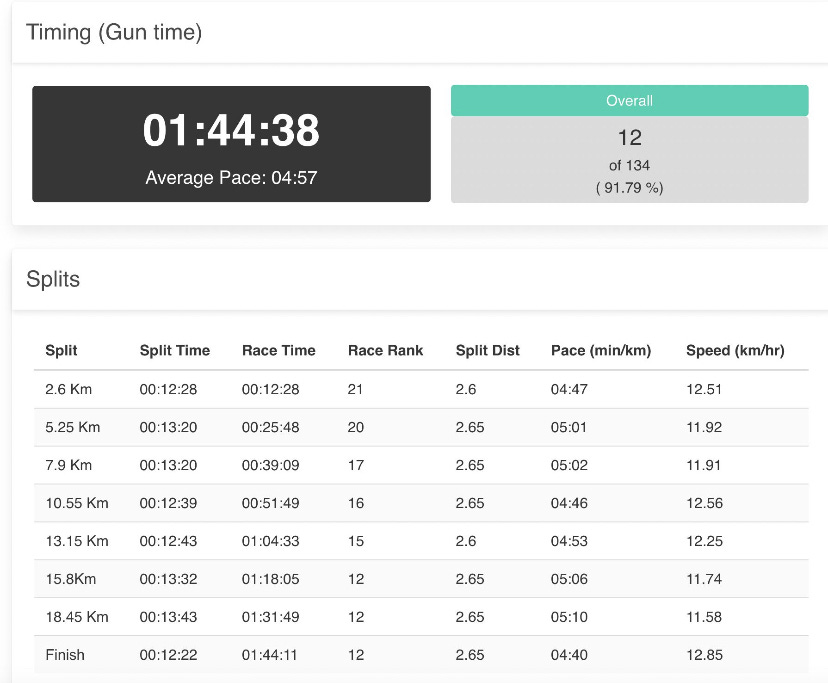Viewport: 828px width, 683px height.
Task: Click split time 00:12:39 cell
Action: coord(168,503)
